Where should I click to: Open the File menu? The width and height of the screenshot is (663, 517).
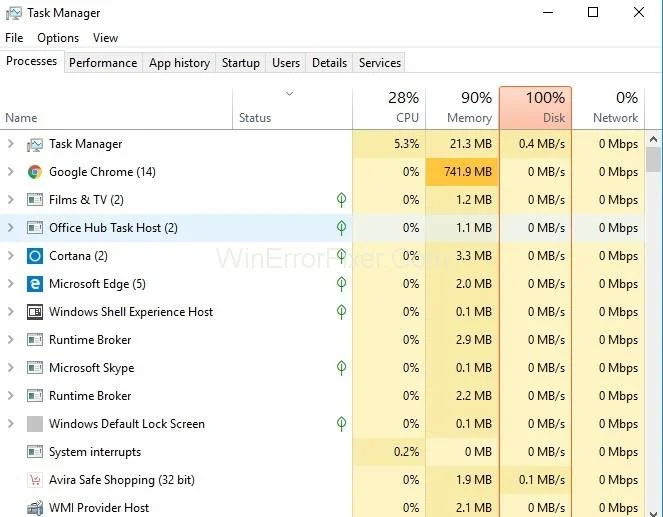[14, 38]
